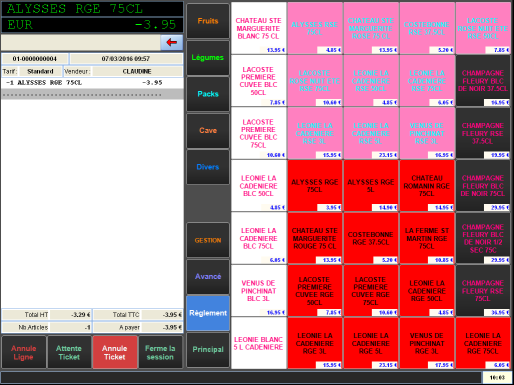Open the Fruits category

(208, 21)
